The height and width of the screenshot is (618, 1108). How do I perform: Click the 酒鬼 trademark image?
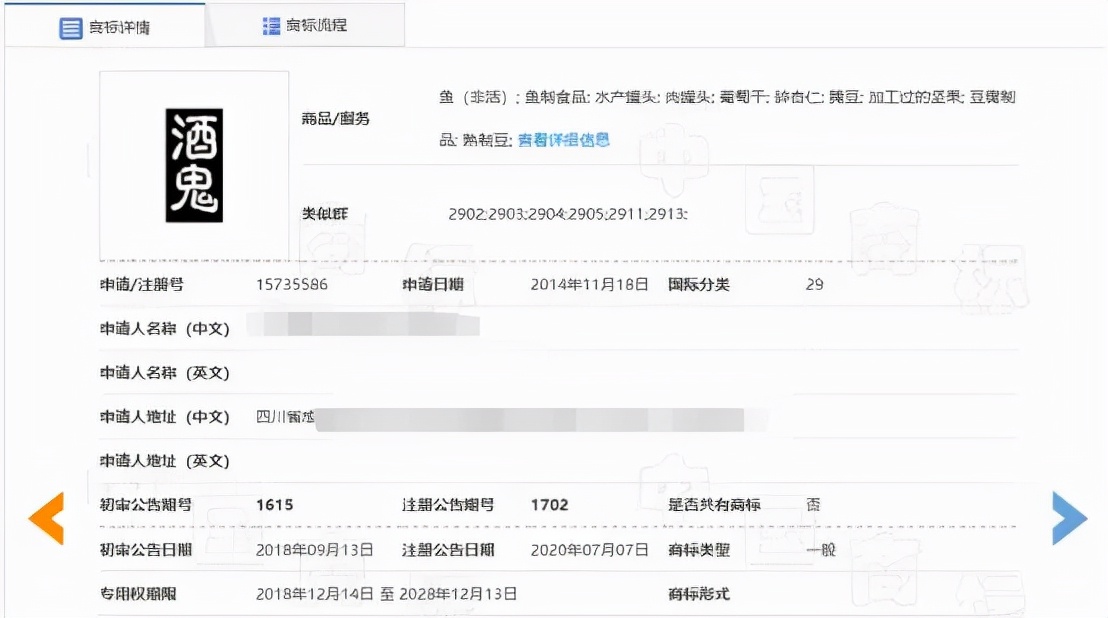coord(194,166)
